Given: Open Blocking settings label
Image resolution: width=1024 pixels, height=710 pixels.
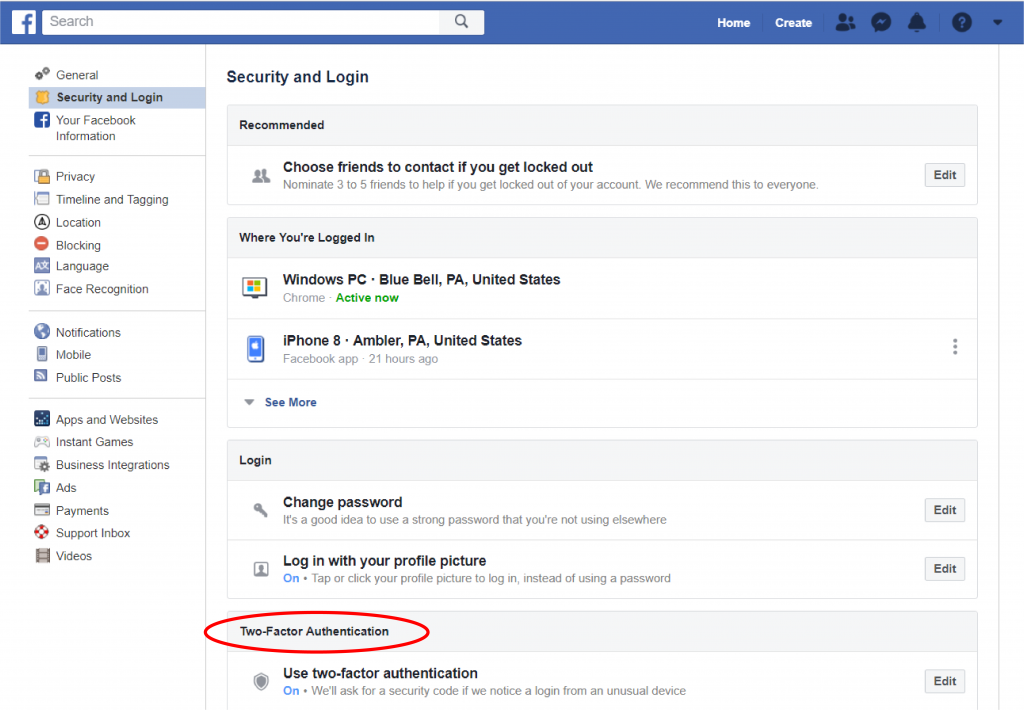Looking at the screenshot, I should 78,246.
